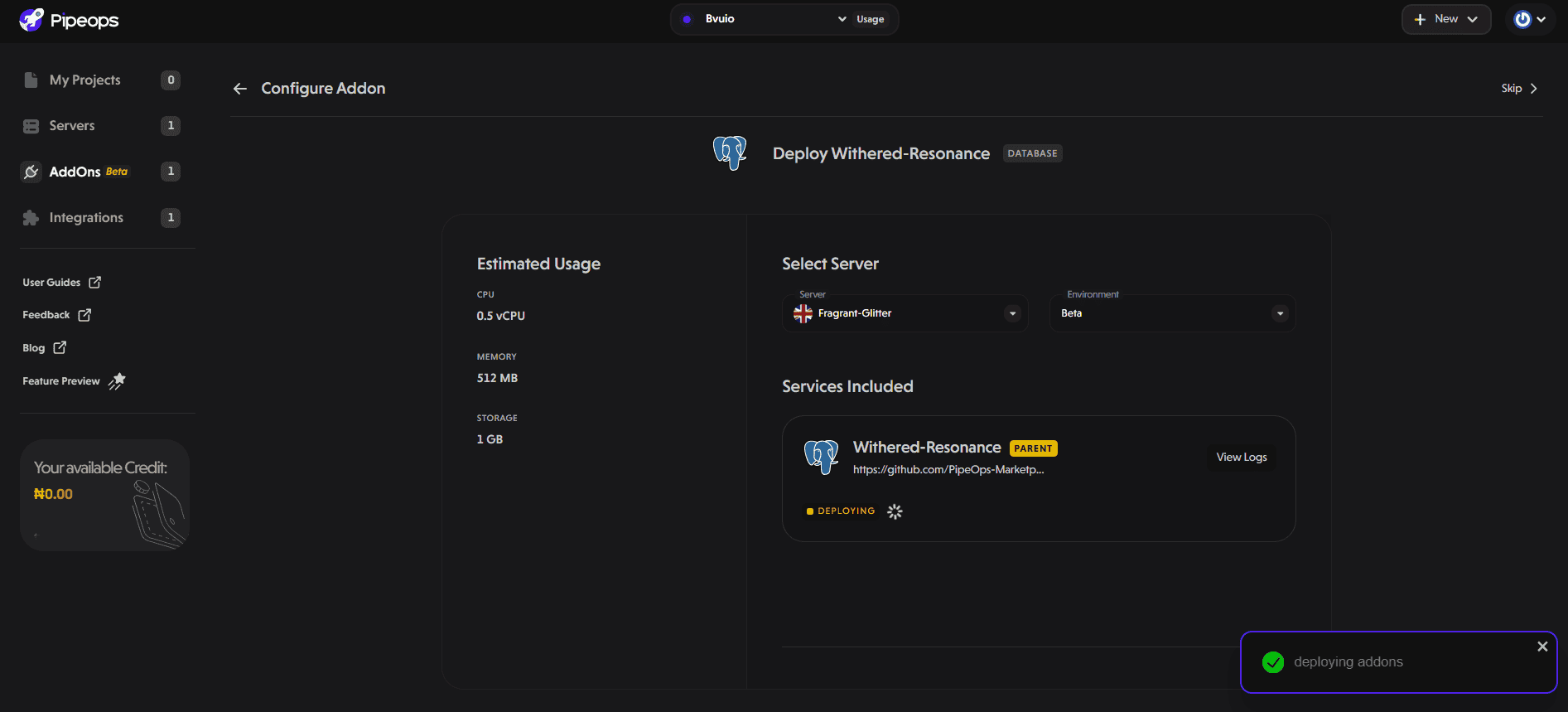
Task: Click the AddOns plug icon
Action: (x=31, y=172)
